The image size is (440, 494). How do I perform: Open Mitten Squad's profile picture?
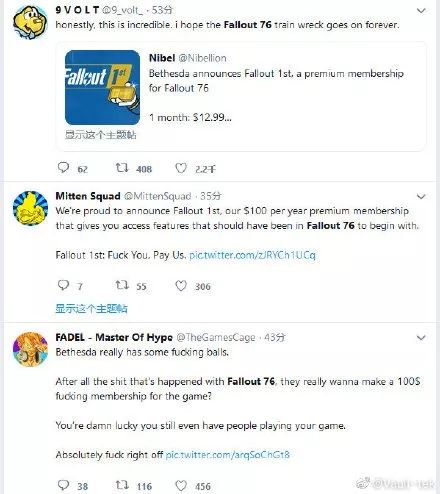pos(30,208)
